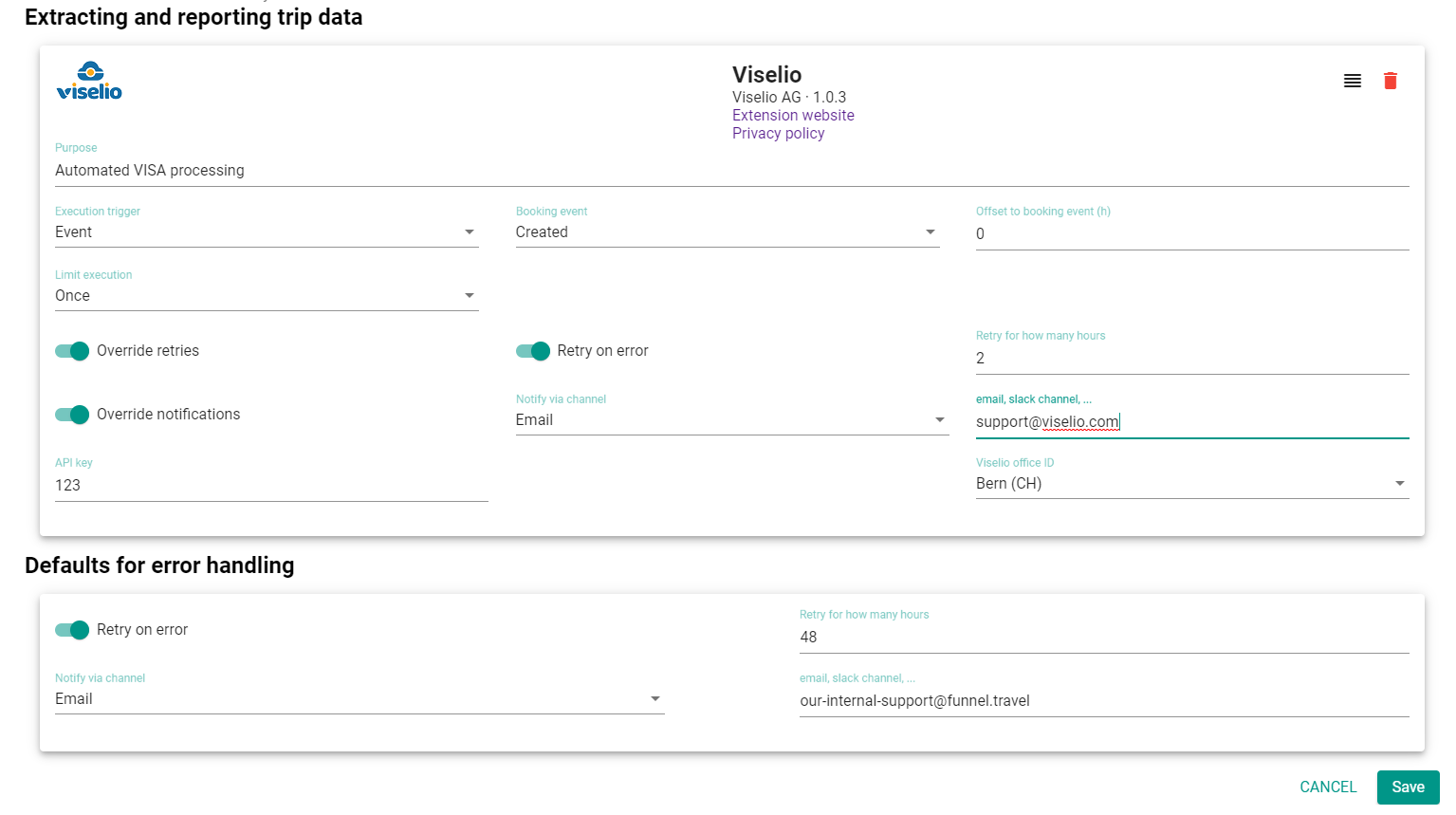This screenshot has width=1456, height=815.
Task: Toggle the Override retries switch
Action: pos(72,351)
